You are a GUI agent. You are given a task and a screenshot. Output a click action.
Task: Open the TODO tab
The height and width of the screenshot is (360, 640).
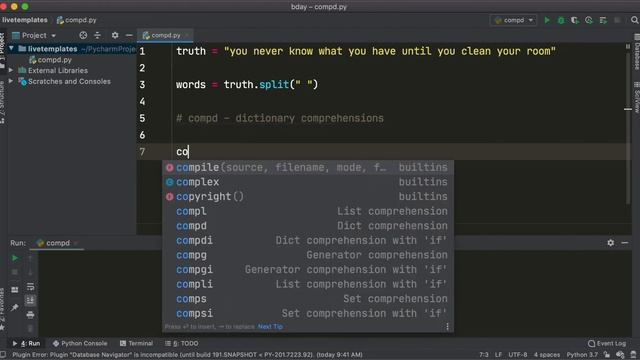pos(182,343)
